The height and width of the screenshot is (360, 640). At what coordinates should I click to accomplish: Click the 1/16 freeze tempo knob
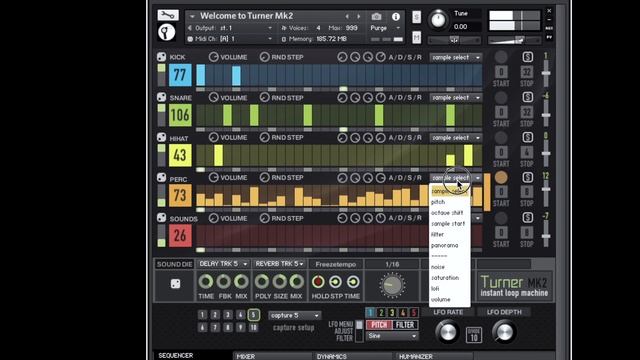tap(392, 284)
